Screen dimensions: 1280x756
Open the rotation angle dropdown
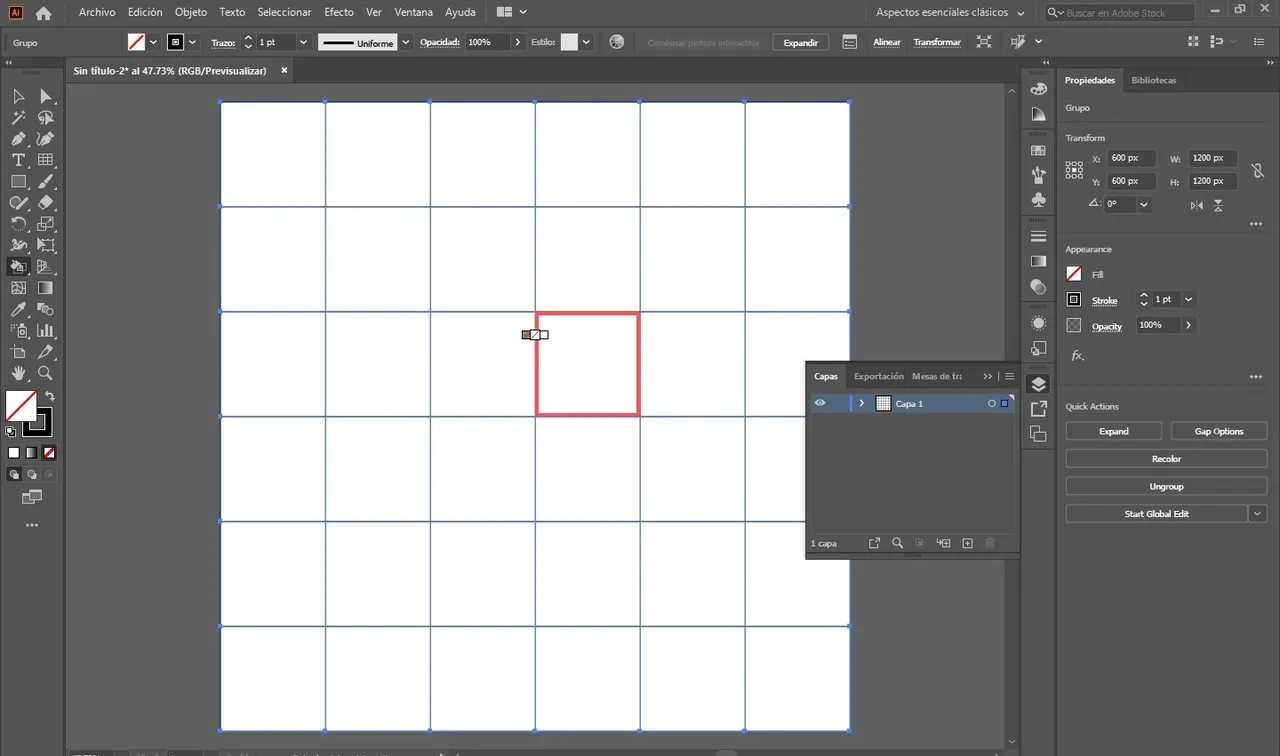click(x=1144, y=204)
